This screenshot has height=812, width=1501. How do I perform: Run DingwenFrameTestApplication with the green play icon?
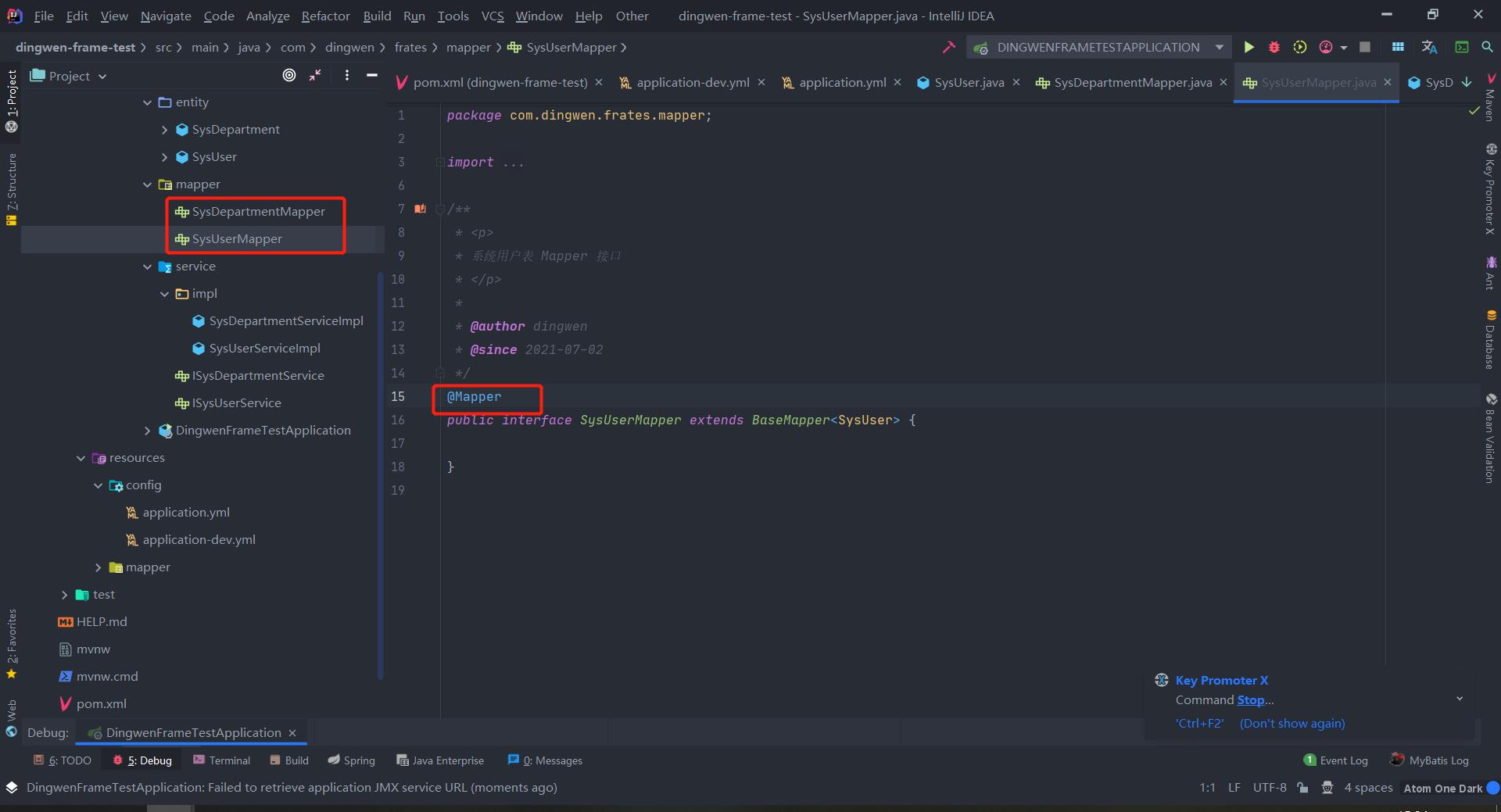[1248, 47]
